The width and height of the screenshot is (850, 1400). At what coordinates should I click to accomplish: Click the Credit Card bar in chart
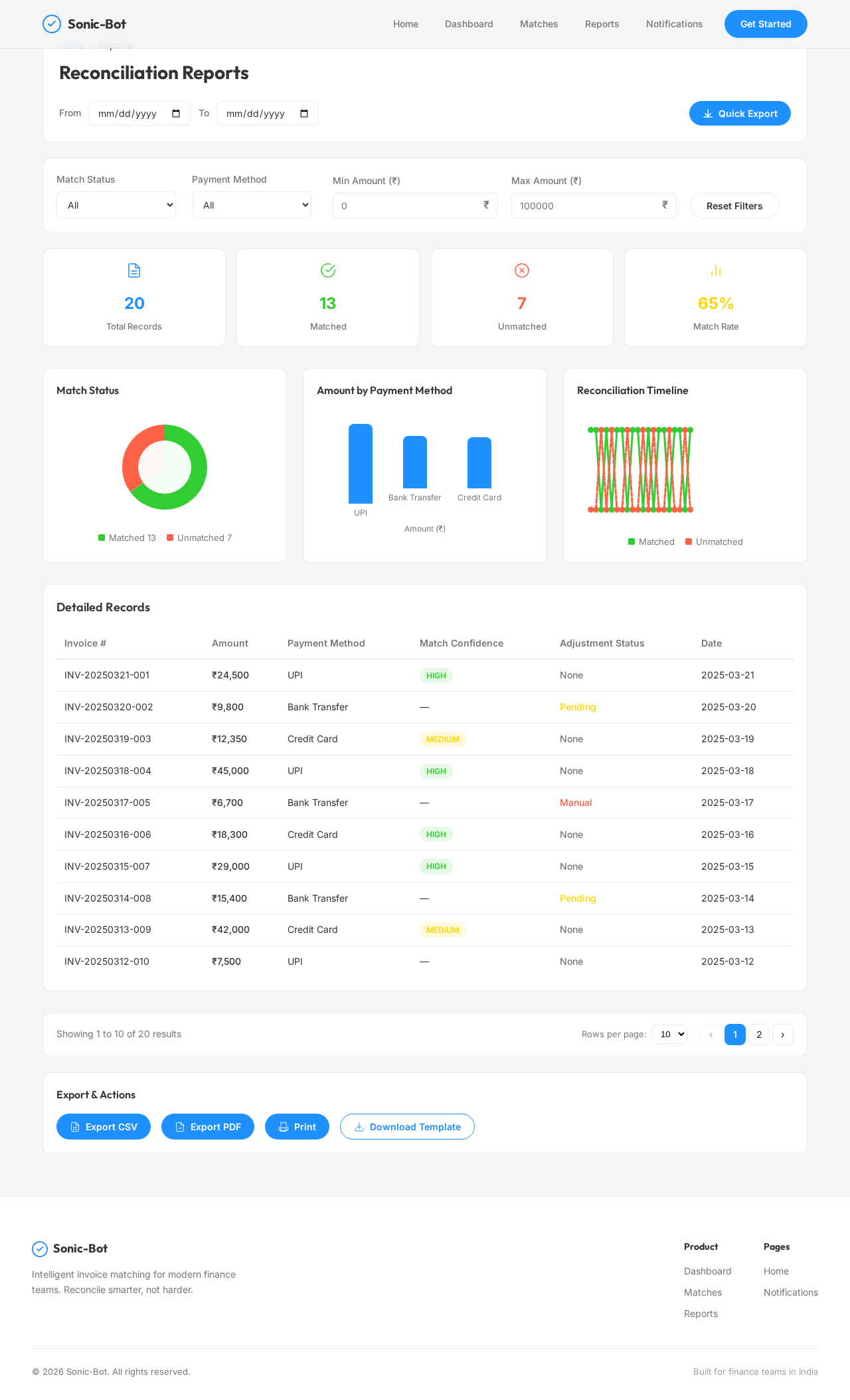pos(479,463)
